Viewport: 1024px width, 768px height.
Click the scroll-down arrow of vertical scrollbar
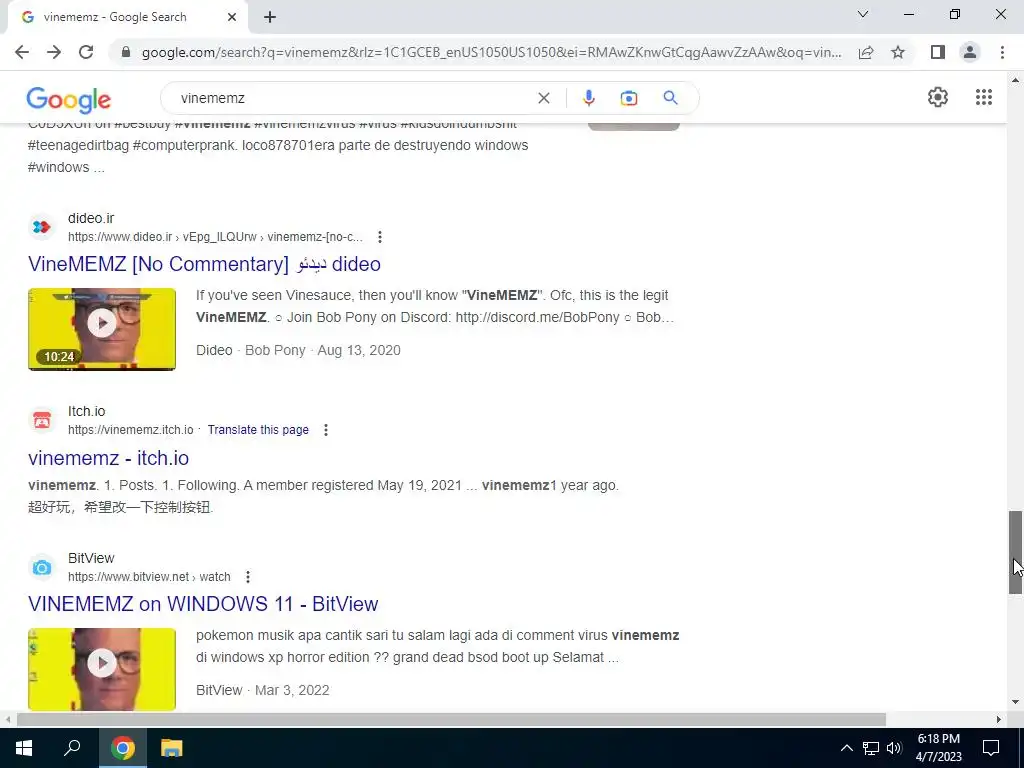1015,703
